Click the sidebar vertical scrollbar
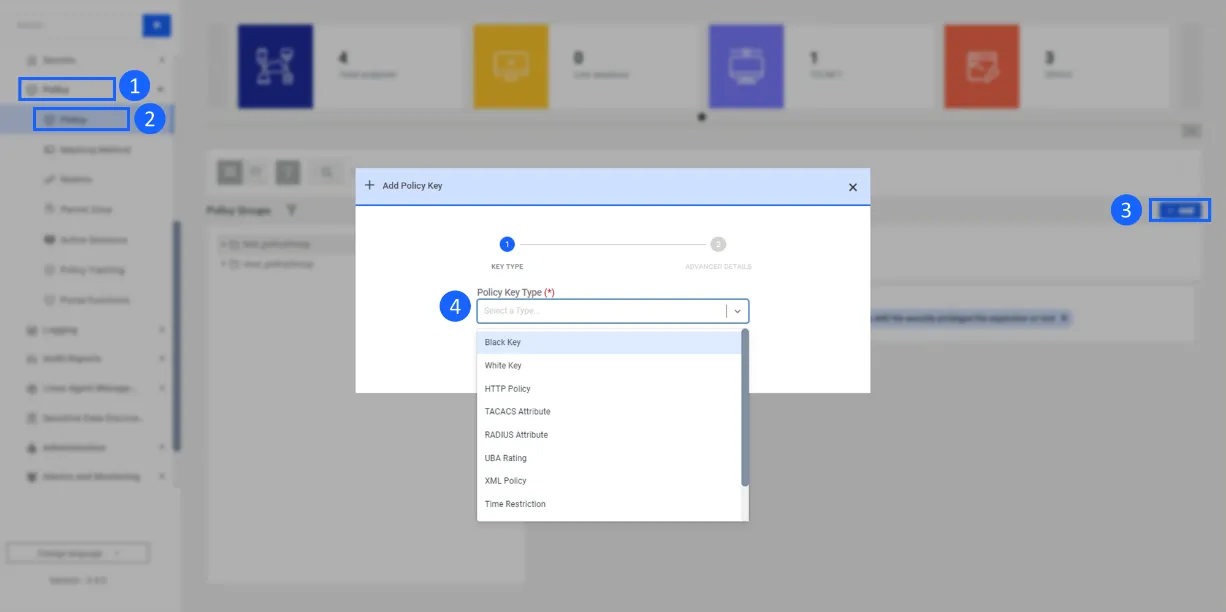This screenshot has height=612, width=1226. 177,335
